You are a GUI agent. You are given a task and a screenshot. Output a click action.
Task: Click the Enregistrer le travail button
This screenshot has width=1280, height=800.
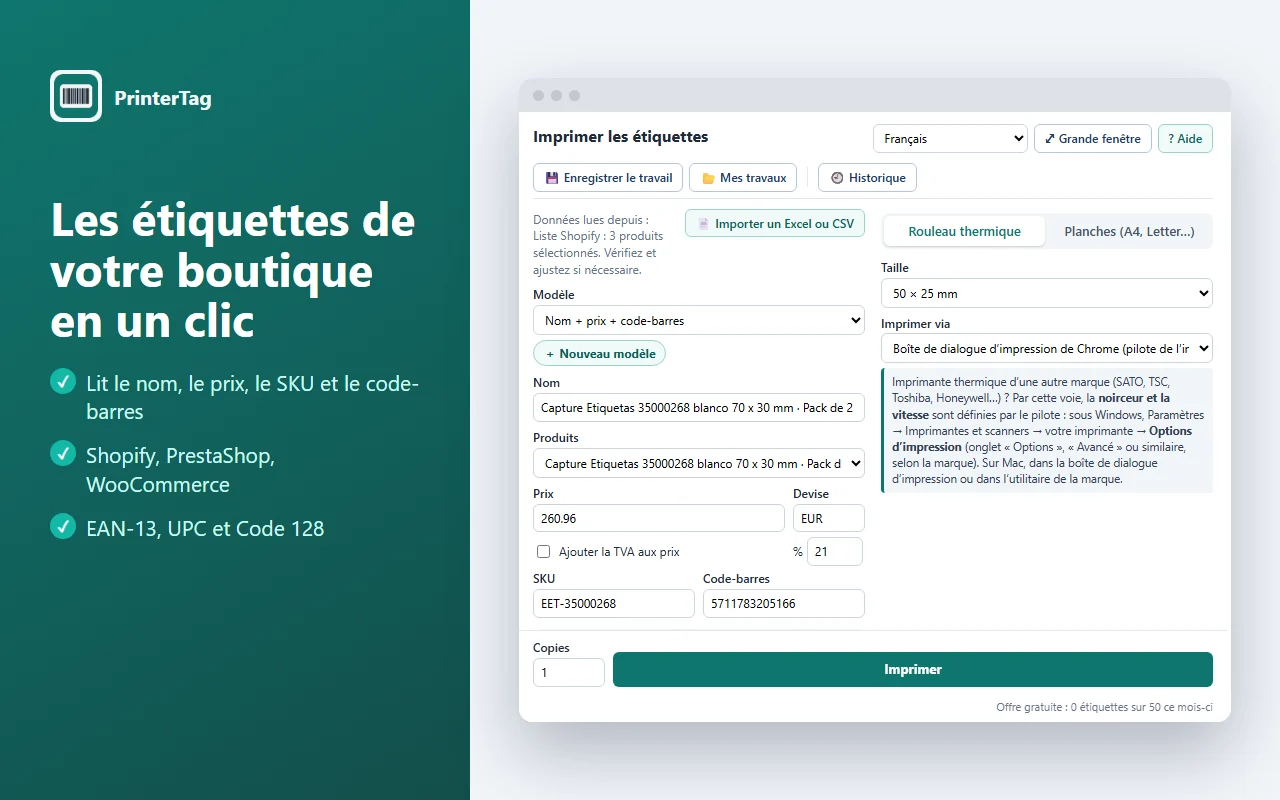tap(608, 178)
